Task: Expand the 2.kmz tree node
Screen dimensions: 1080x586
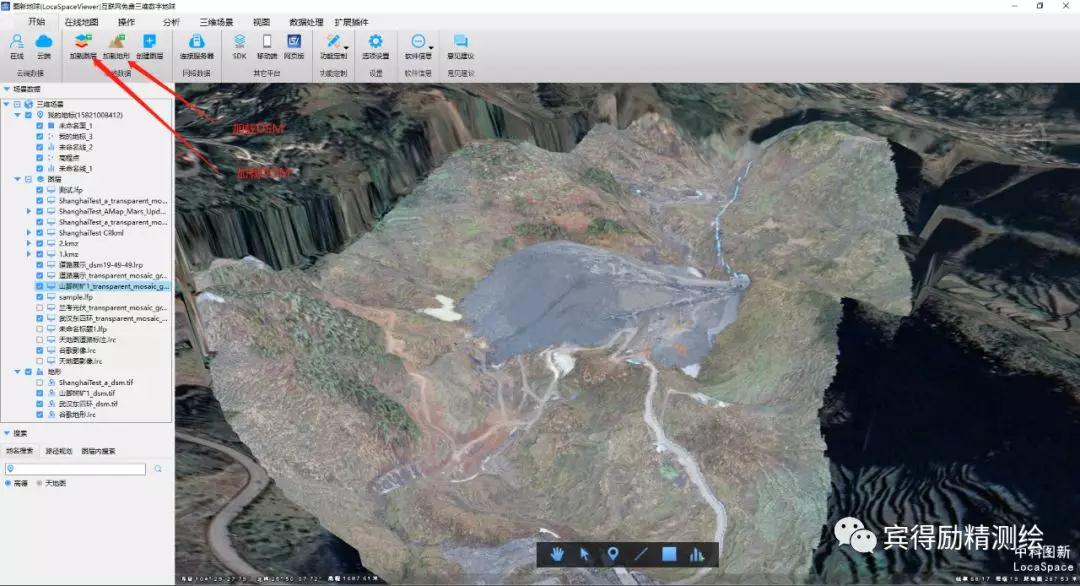Action: [x=29, y=243]
